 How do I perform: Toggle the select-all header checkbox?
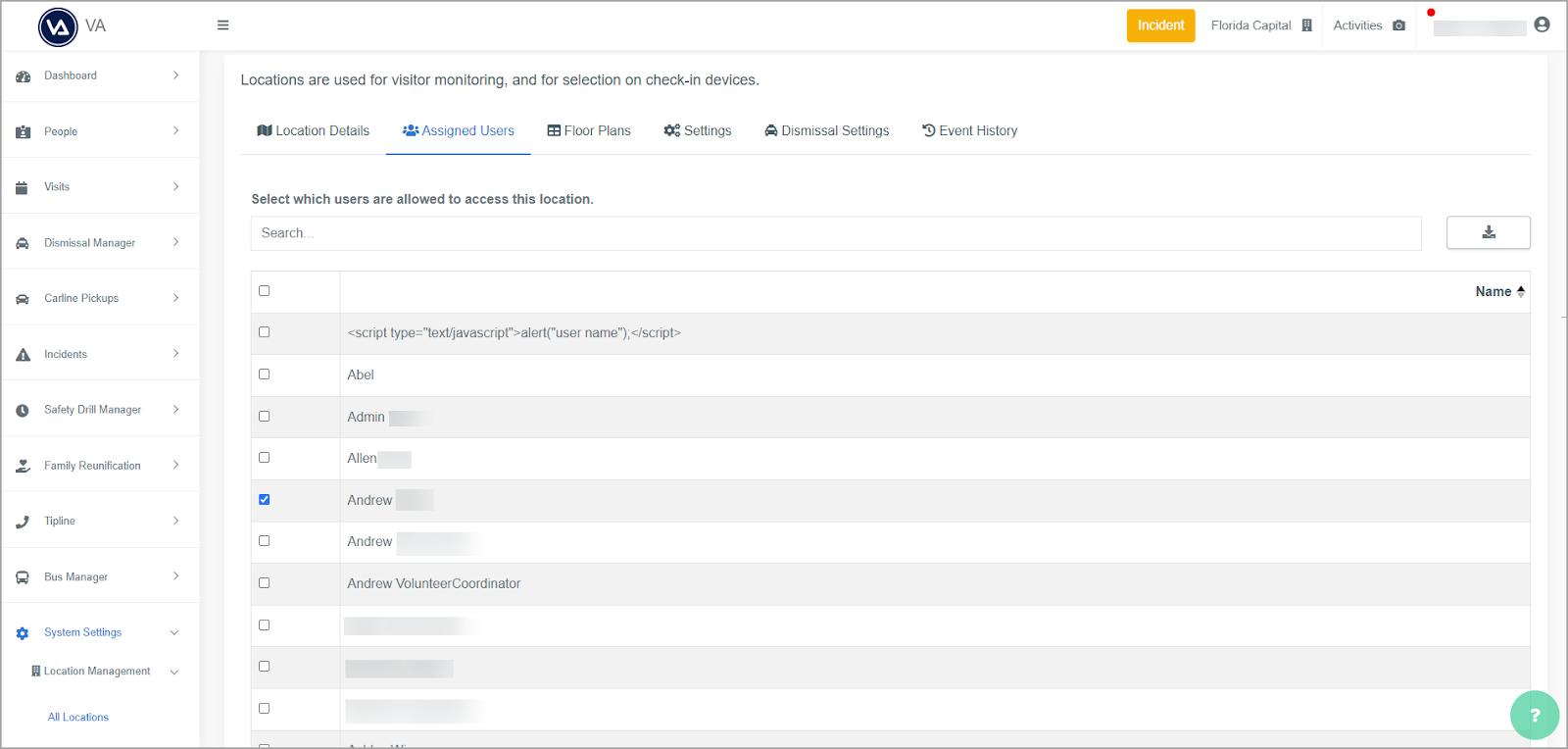tap(265, 291)
